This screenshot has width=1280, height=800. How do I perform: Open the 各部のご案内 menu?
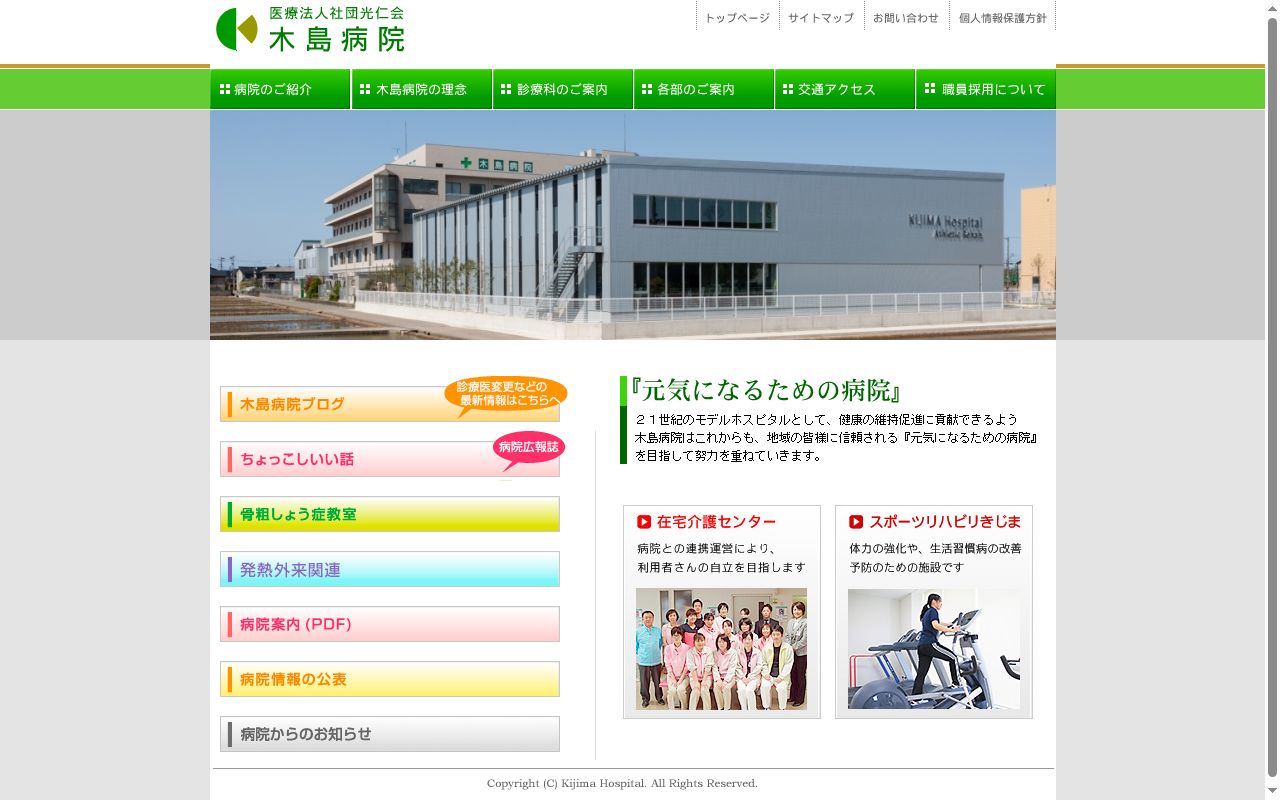pos(704,89)
